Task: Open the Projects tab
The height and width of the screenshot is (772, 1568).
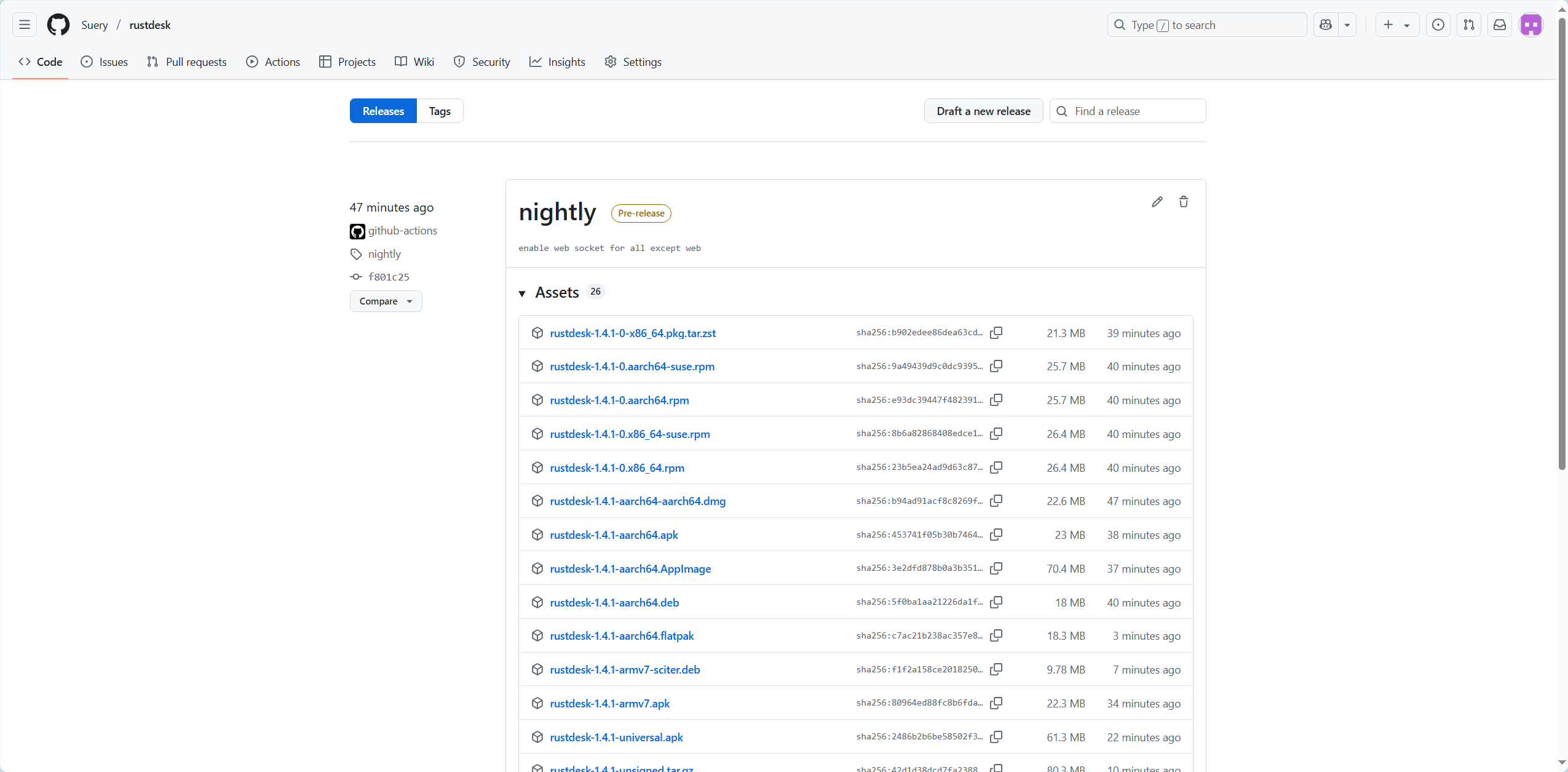Action: point(347,62)
